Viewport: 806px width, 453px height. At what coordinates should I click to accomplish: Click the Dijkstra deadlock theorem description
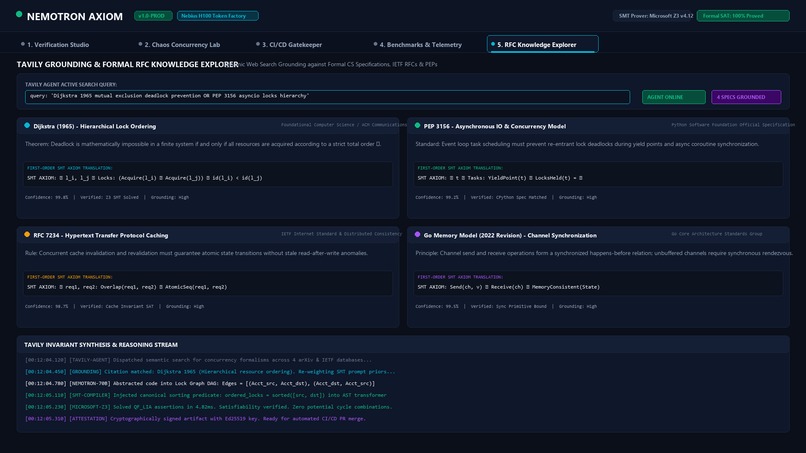(203, 144)
